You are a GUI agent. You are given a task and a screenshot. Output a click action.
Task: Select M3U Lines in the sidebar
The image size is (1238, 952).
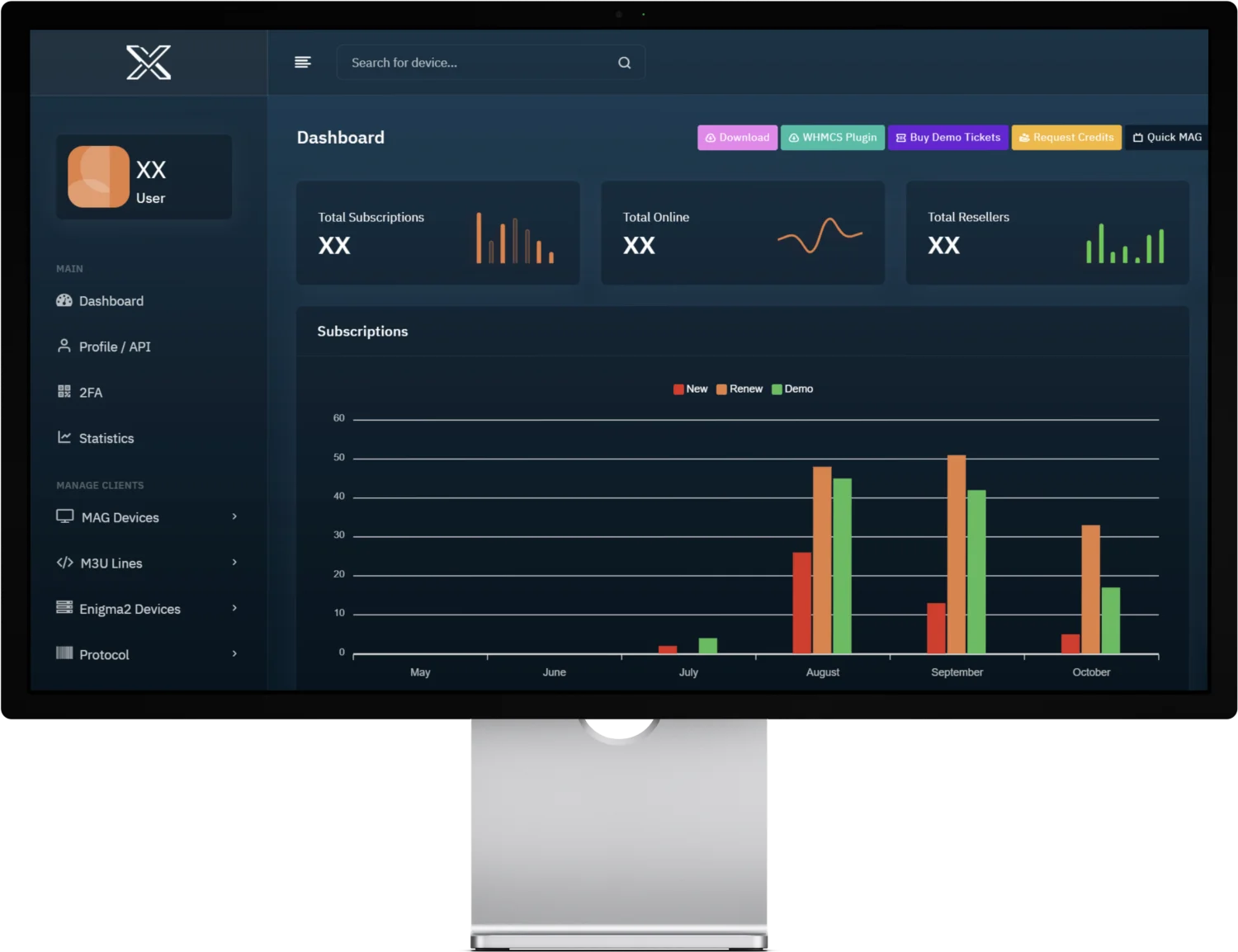pos(109,563)
